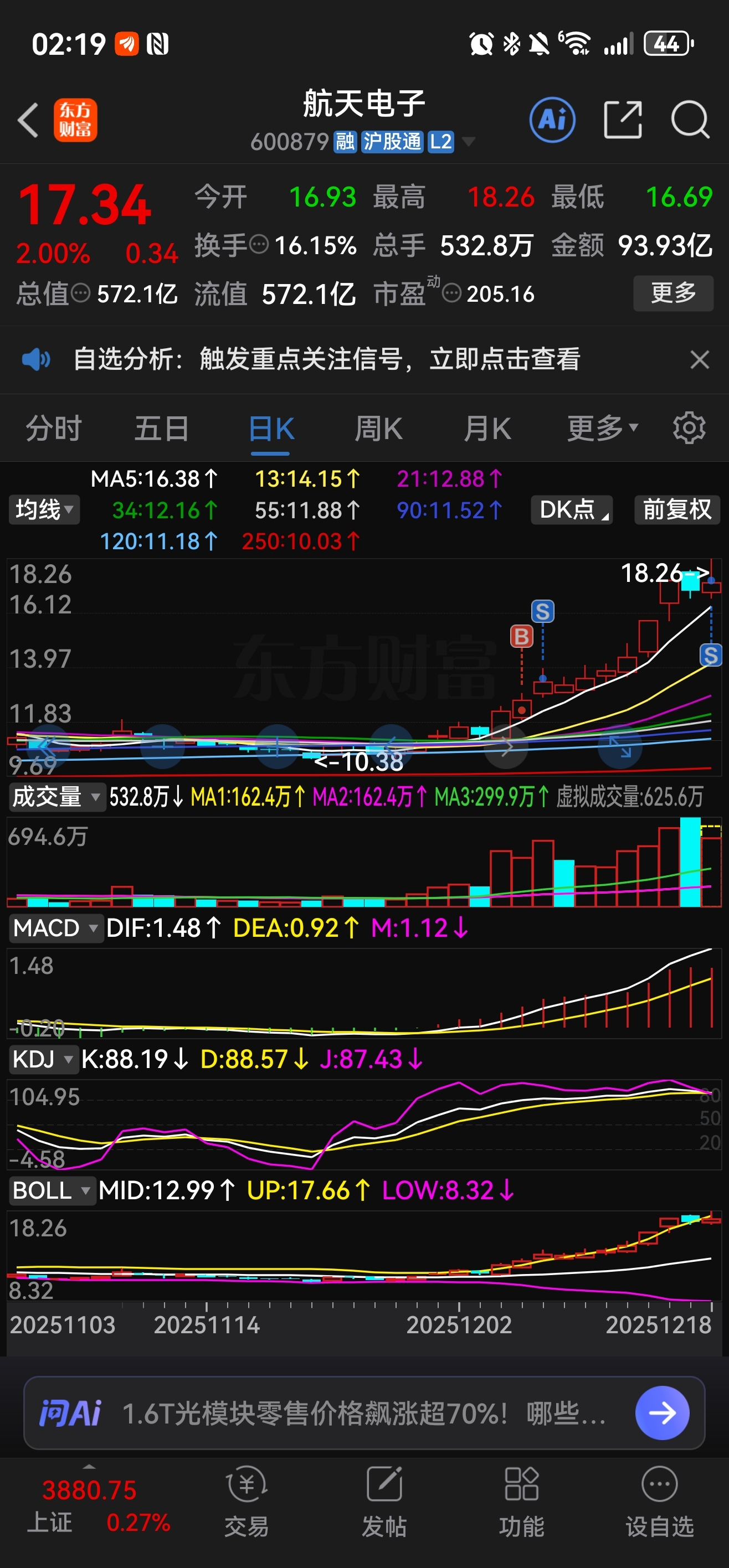The image size is (729, 1568).
Task: Change the 前复权 adjustment setting
Action: pyautogui.click(x=676, y=509)
